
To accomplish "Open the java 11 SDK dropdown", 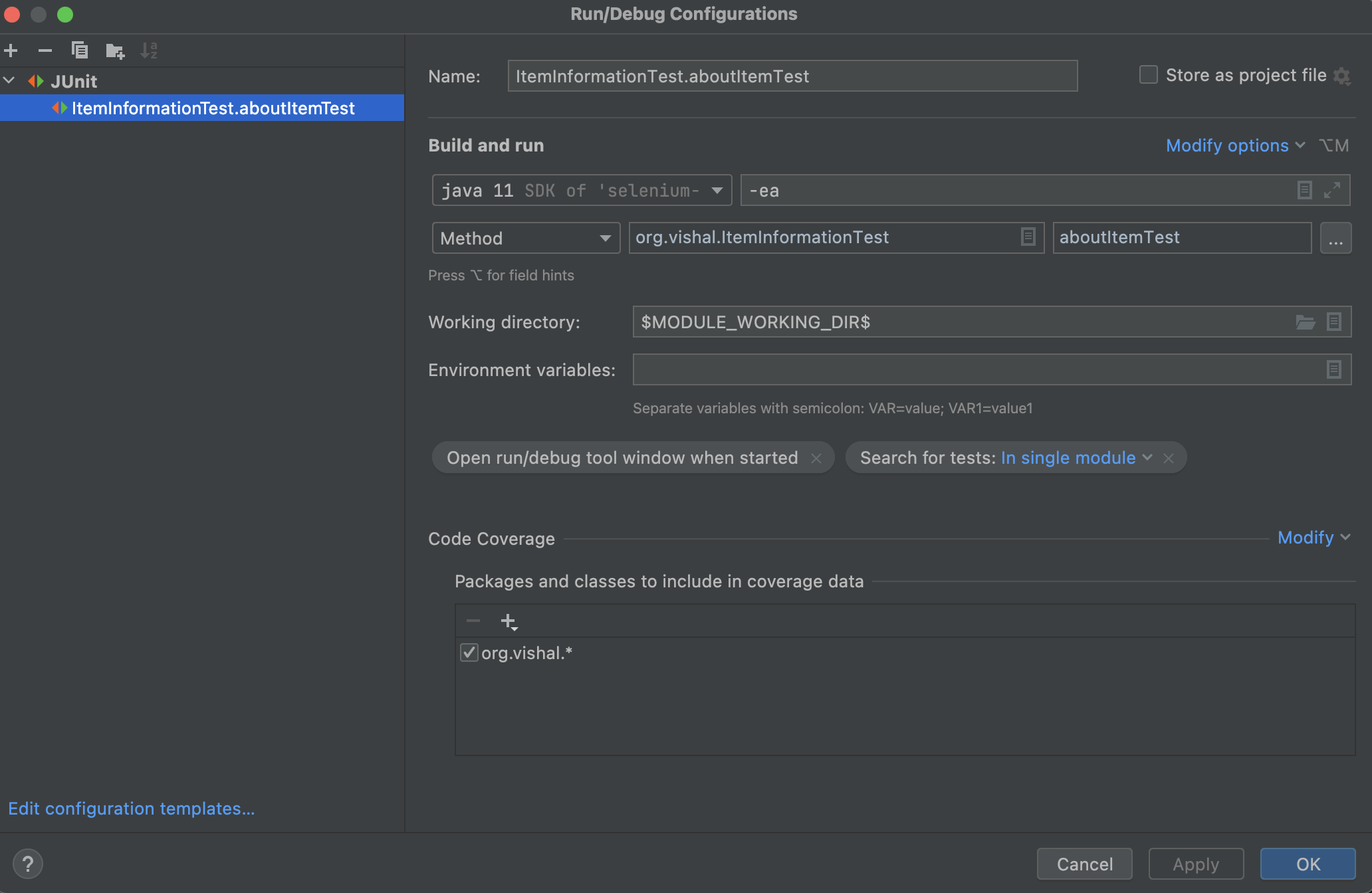I will tap(582, 191).
